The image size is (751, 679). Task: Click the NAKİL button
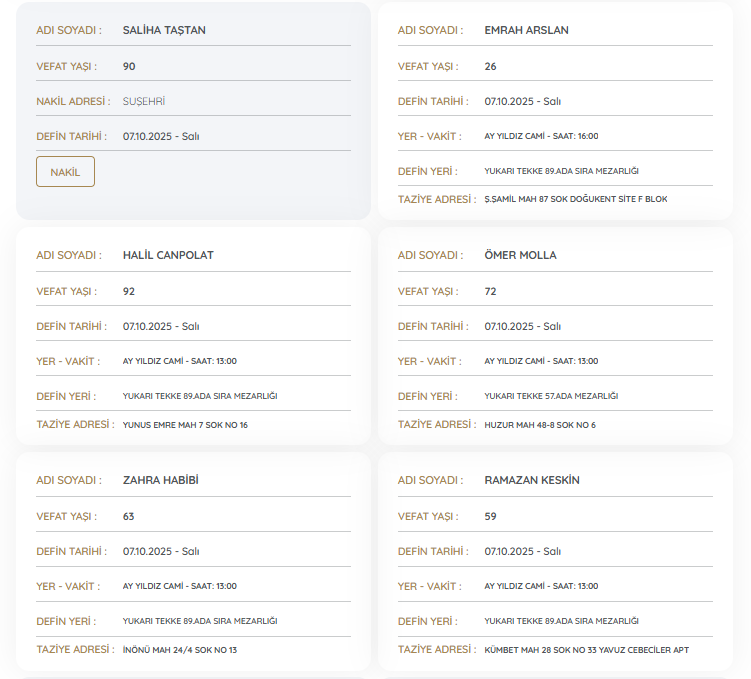pos(65,172)
